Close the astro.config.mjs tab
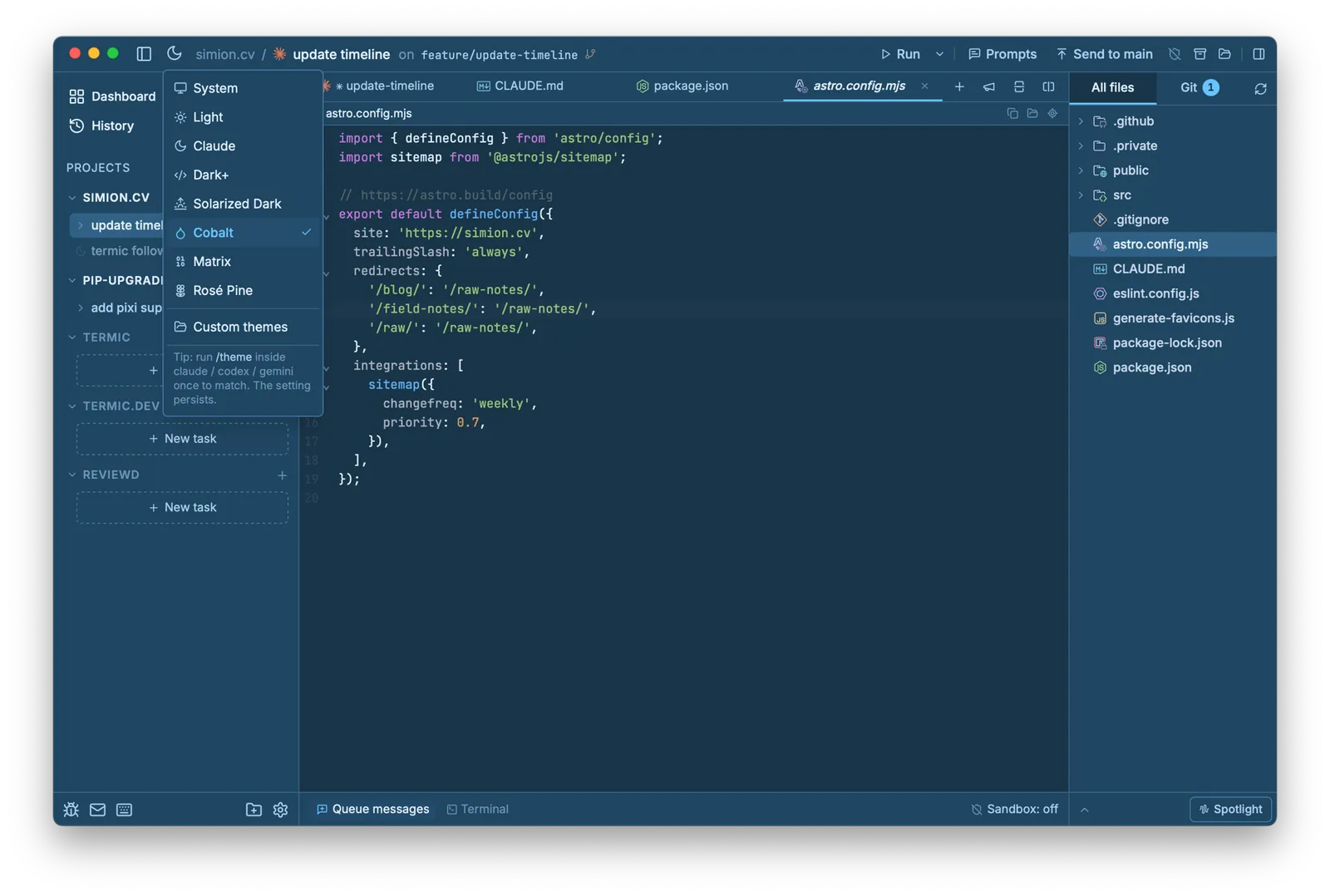 (924, 86)
